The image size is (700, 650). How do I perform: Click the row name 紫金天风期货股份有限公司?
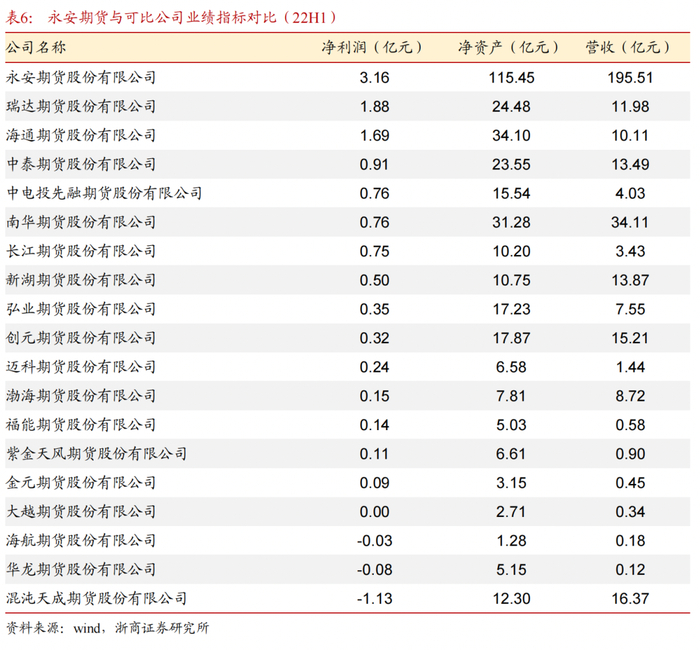[x=96, y=454]
